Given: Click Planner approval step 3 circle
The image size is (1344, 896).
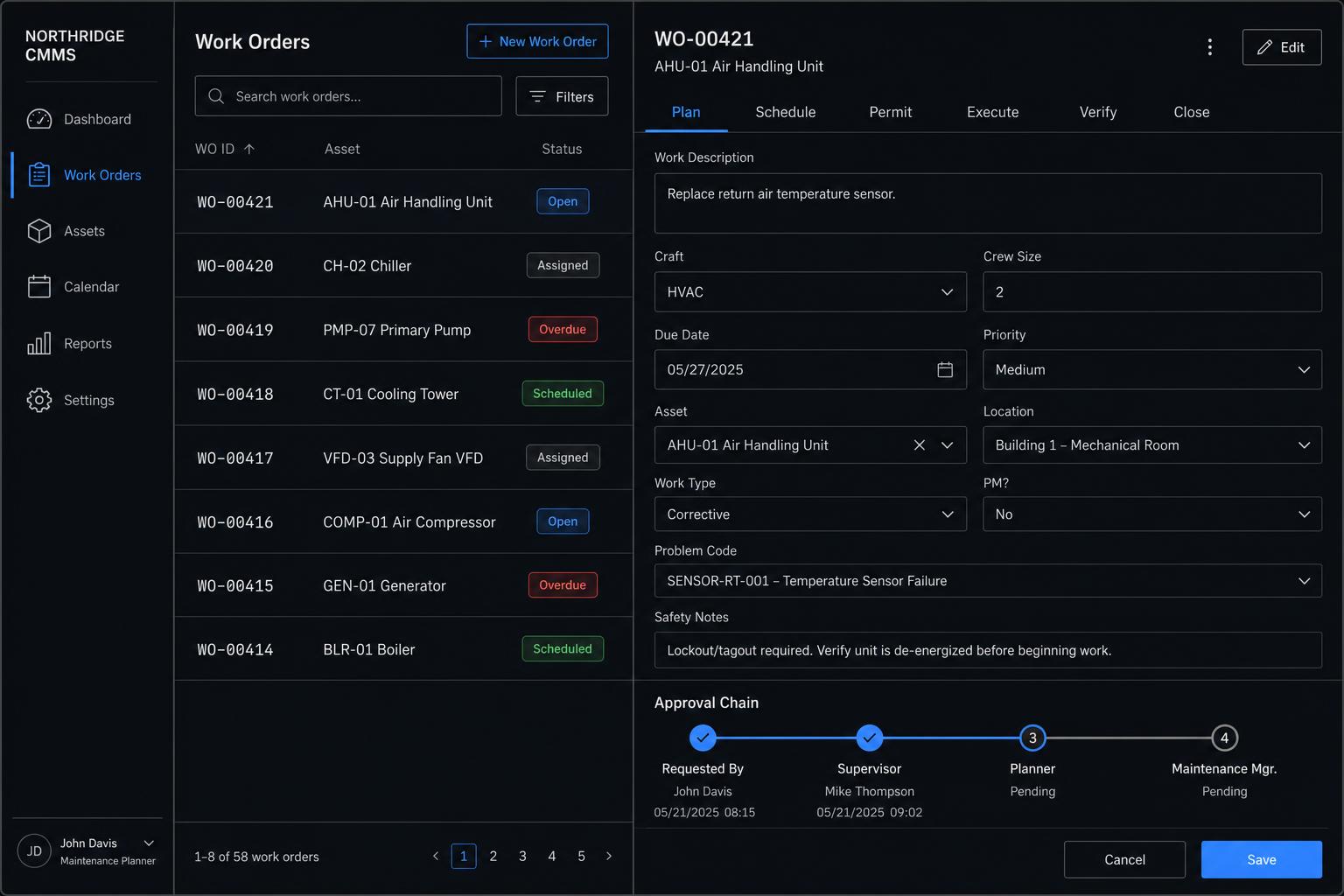Looking at the screenshot, I should tap(1032, 738).
